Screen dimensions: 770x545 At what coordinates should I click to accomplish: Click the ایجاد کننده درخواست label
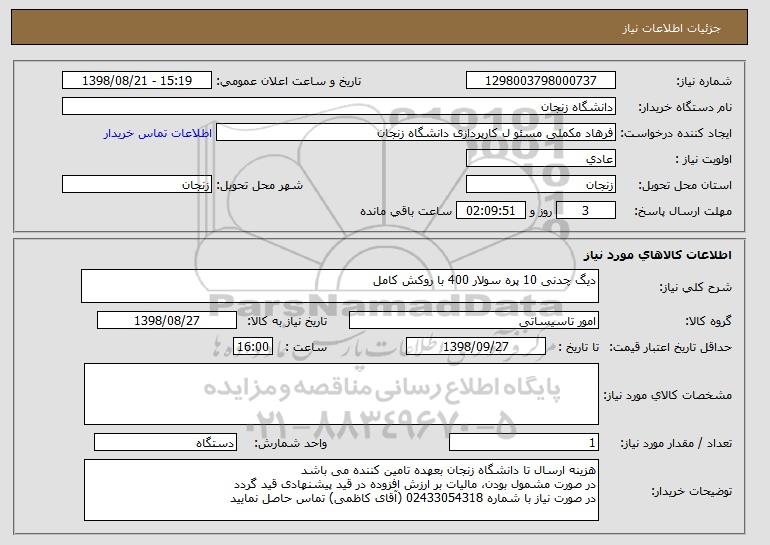(676, 133)
